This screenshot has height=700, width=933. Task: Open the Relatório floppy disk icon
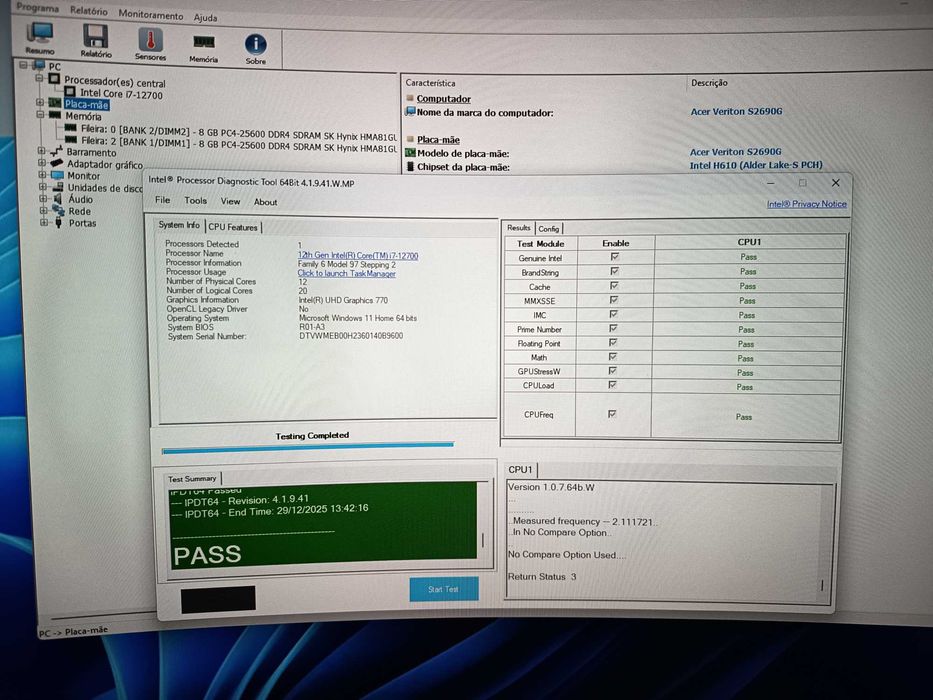pos(95,36)
